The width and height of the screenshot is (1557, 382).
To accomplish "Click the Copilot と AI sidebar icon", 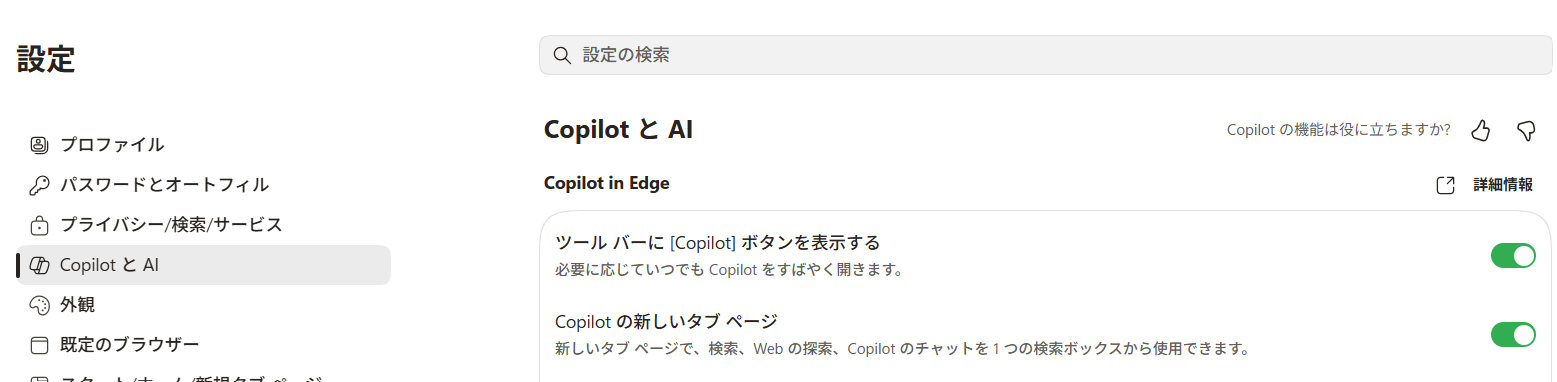I will pos(40,265).
